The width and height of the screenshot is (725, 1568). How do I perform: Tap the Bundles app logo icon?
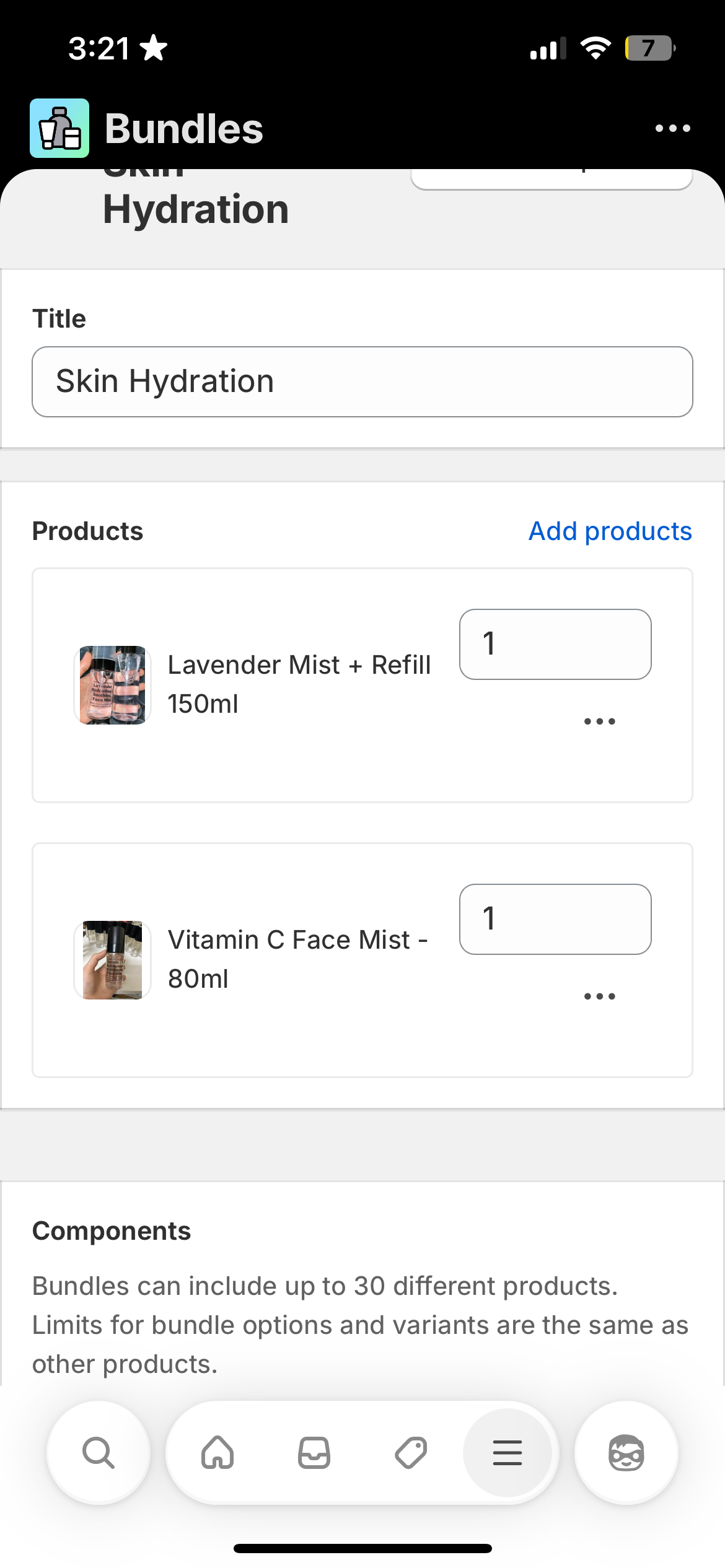(x=59, y=128)
